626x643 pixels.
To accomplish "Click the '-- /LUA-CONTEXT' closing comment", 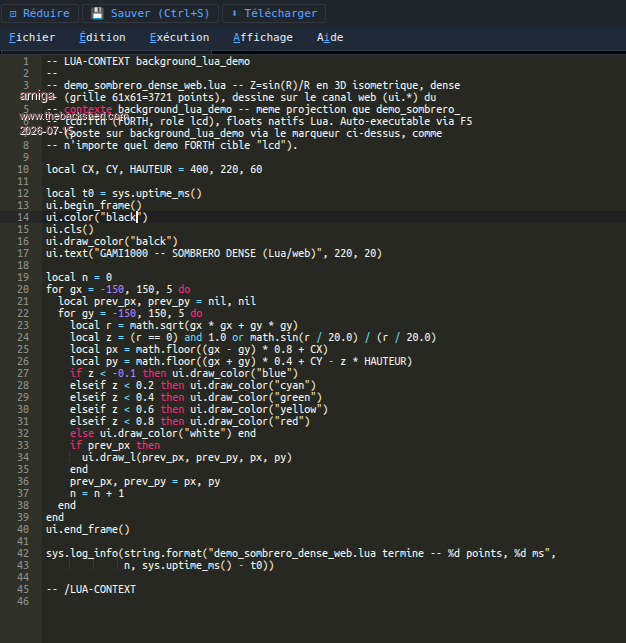I will click(x=91, y=590).
